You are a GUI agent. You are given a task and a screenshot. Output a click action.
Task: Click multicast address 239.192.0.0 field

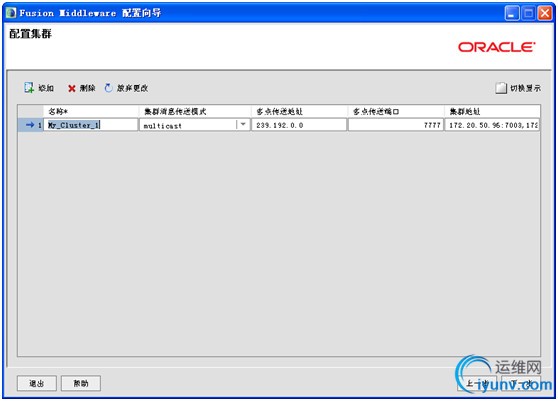[x=299, y=125]
